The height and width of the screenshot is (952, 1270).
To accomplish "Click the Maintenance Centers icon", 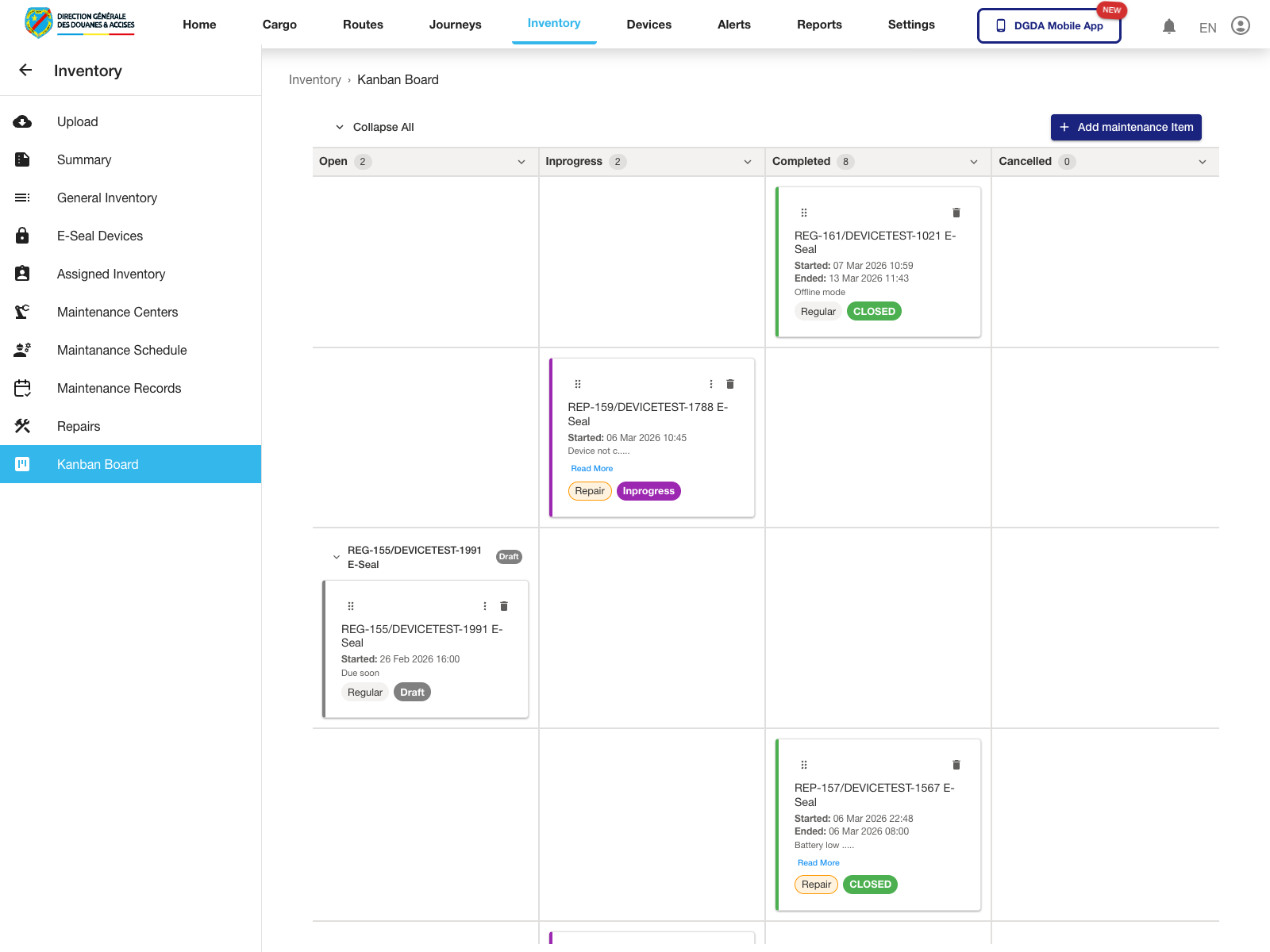I will tap(22, 312).
